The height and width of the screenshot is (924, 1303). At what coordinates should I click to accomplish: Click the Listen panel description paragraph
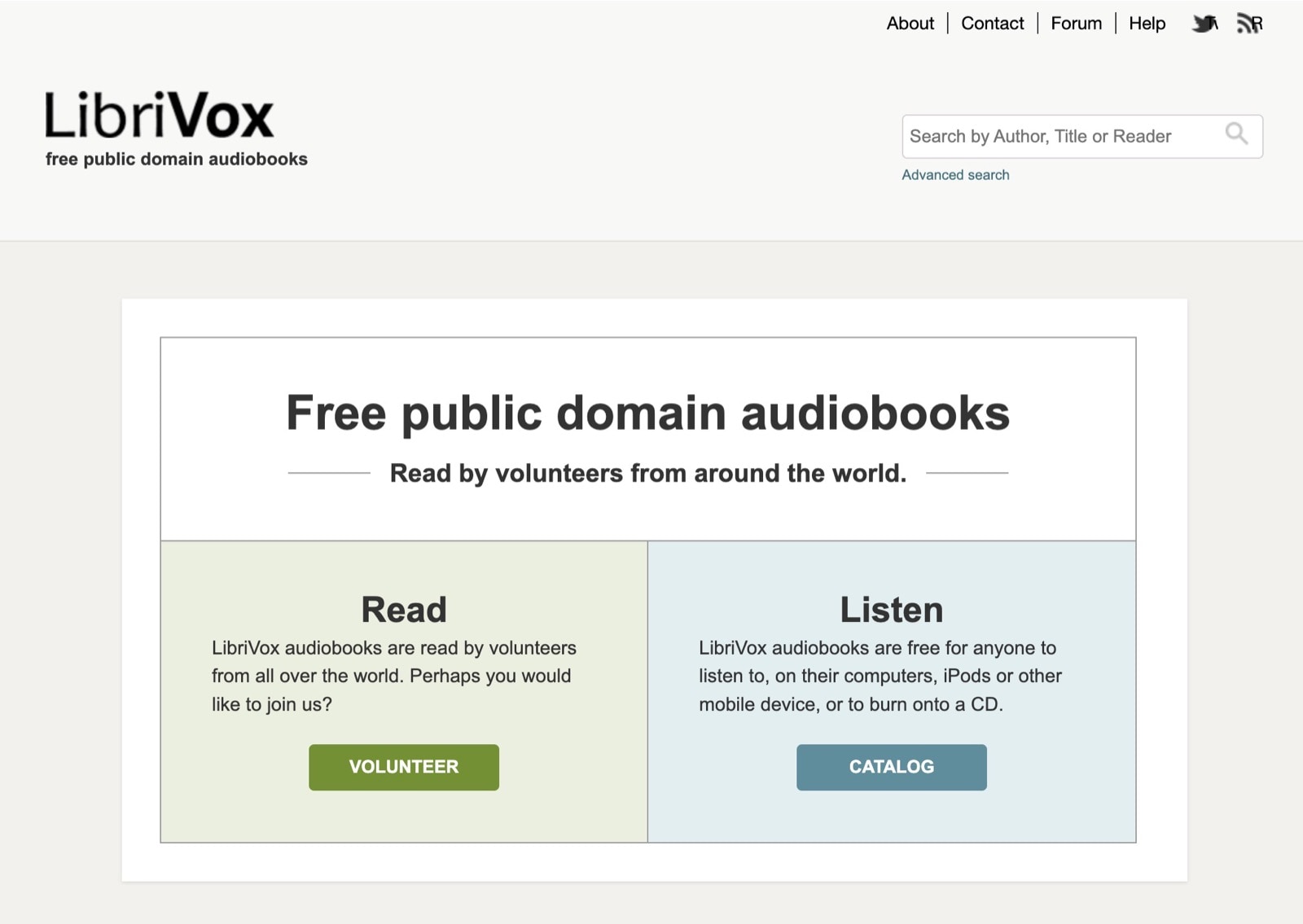[880, 676]
